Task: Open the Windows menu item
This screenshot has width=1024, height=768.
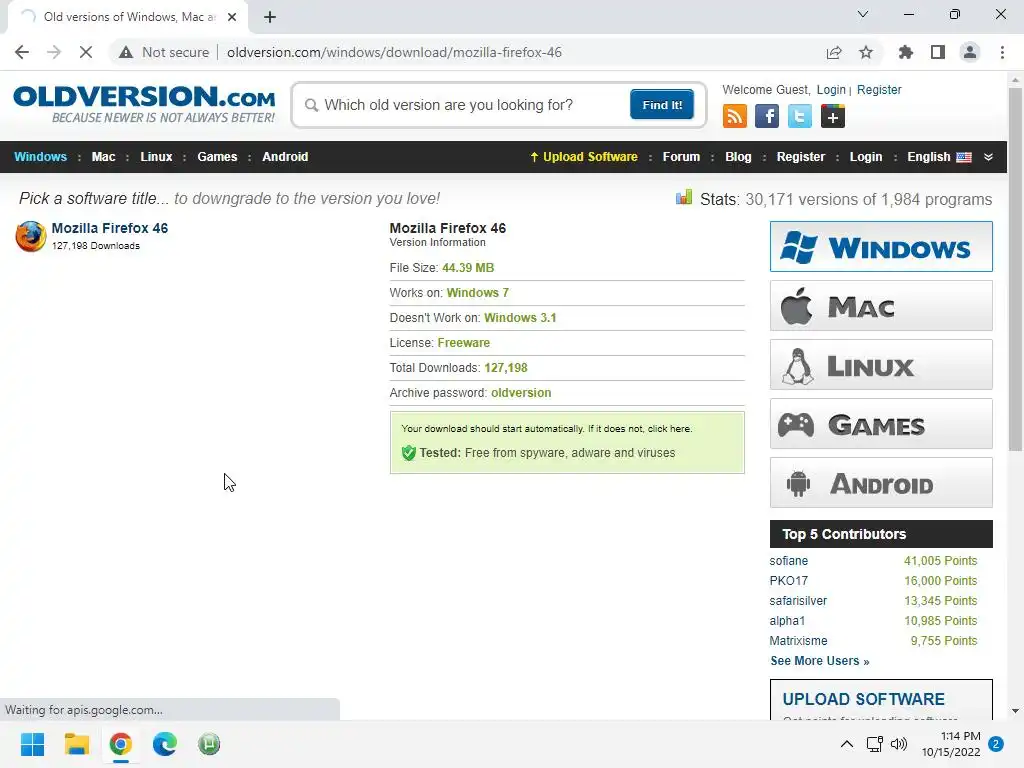Action: (x=40, y=157)
